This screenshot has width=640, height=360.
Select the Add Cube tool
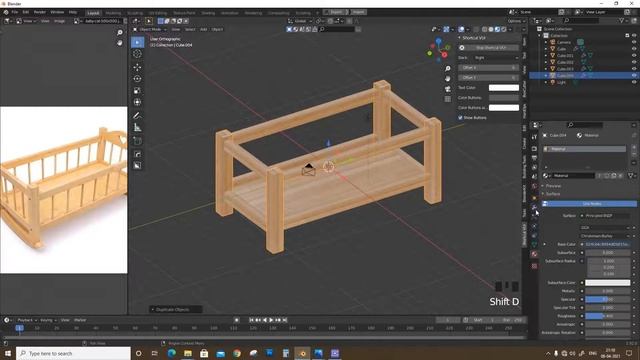pyautogui.click(x=138, y=141)
